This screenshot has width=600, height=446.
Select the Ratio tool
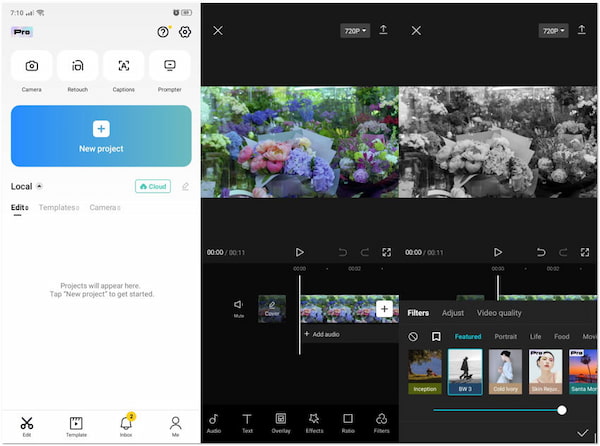pos(347,420)
